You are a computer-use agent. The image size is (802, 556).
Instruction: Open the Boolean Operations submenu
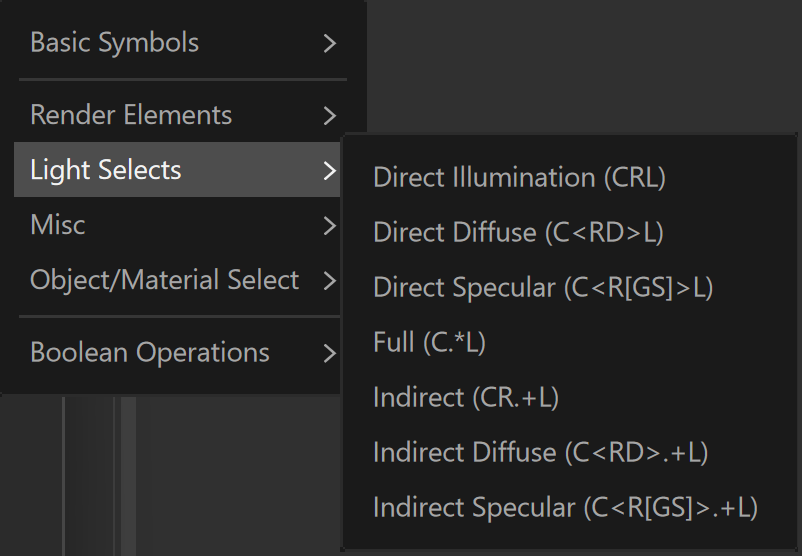tap(177, 352)
